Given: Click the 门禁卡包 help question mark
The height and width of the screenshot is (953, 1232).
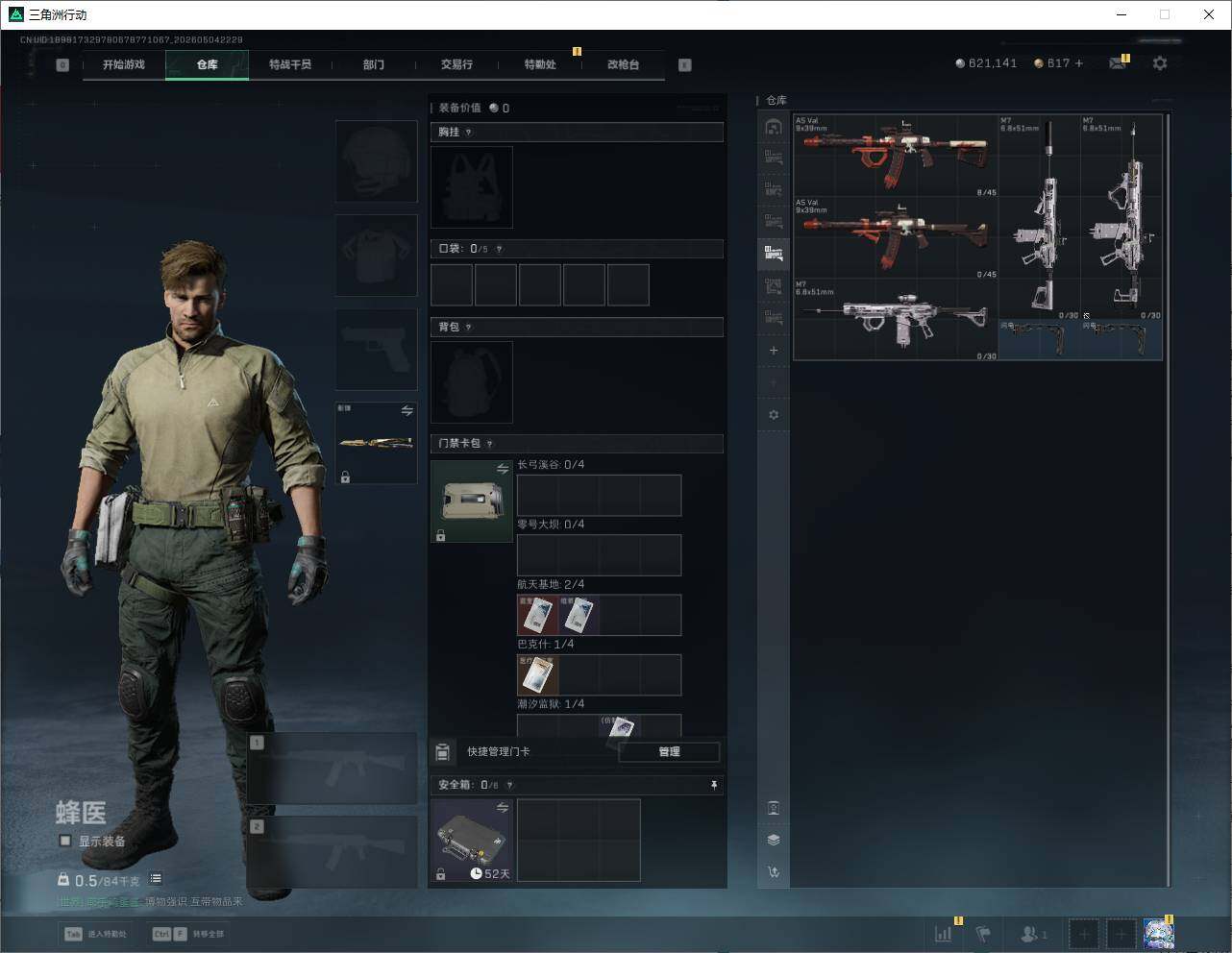Looking at the screenshot, I should click(490, 444).
